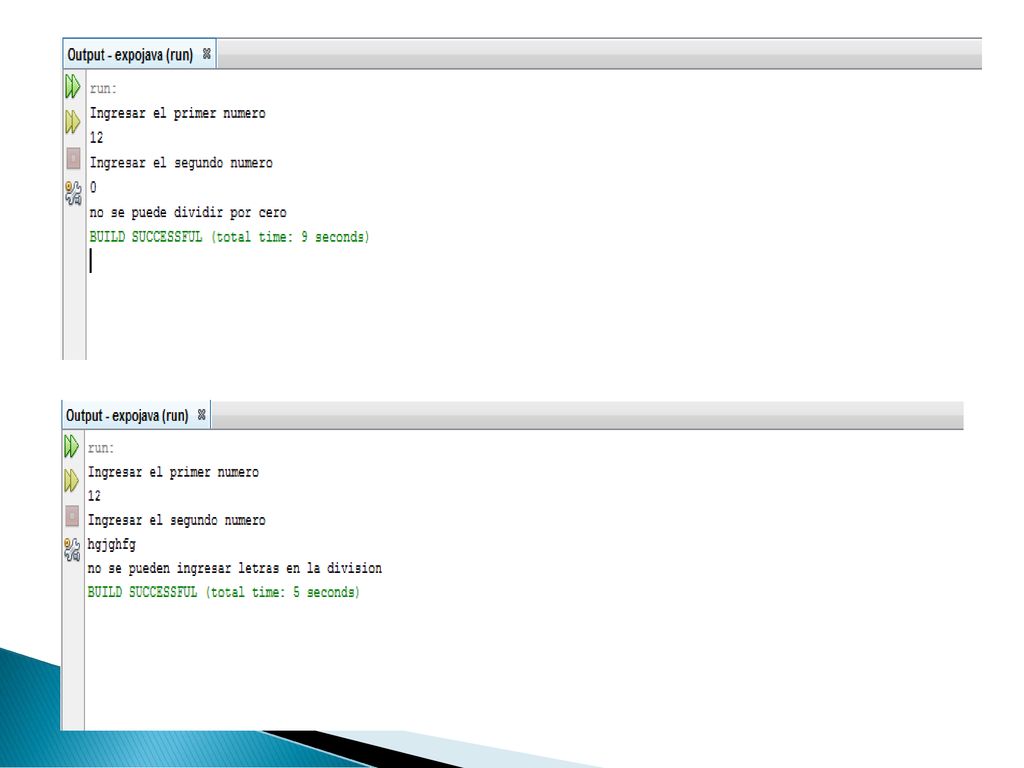Click text 'no se puede dividir por cero'
Image resolution: width=1024 pixels, height=768 pixels.
click(188, 212)
